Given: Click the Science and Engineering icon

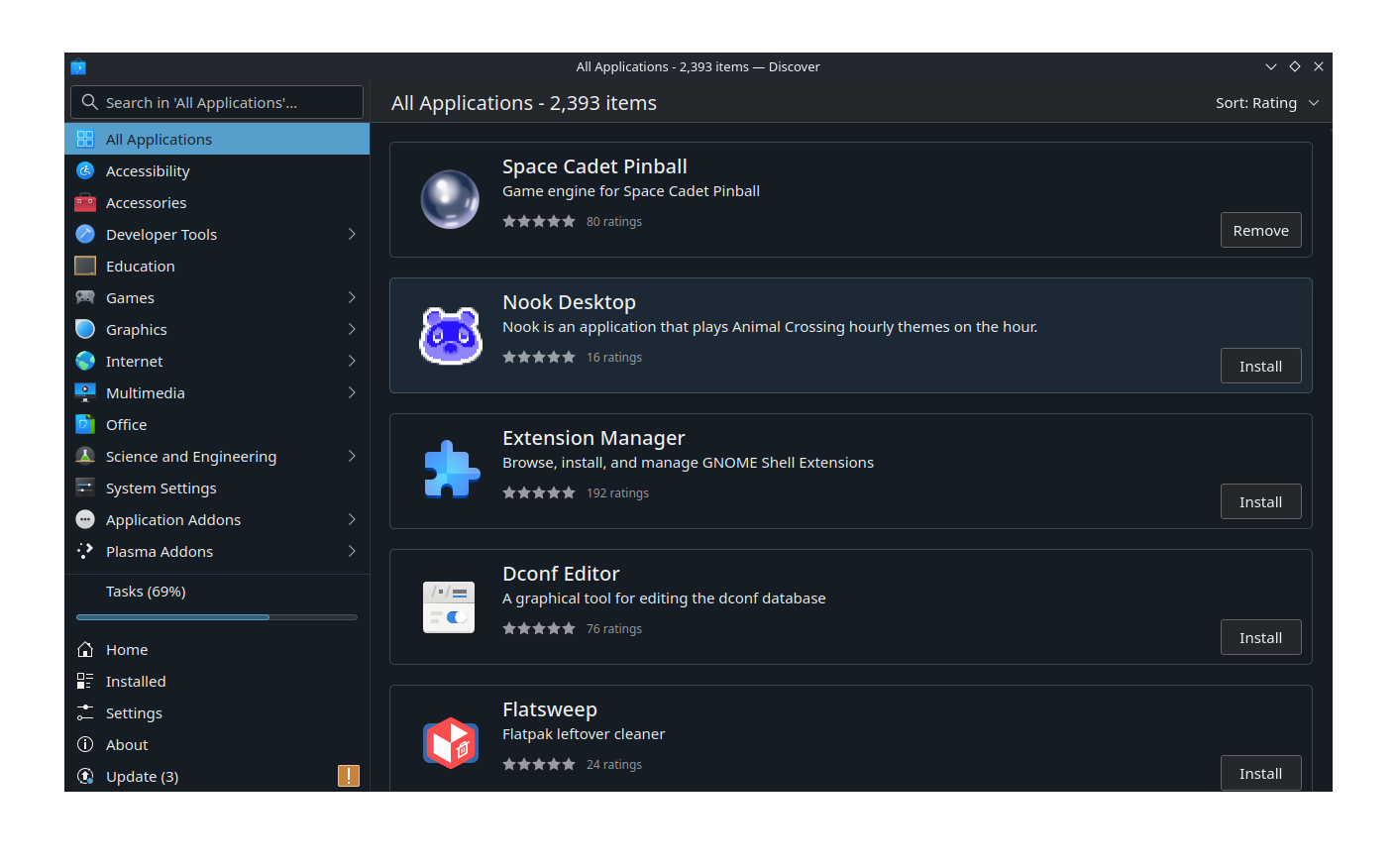Looking at the screenshot, I should click(x=85, y=456).
